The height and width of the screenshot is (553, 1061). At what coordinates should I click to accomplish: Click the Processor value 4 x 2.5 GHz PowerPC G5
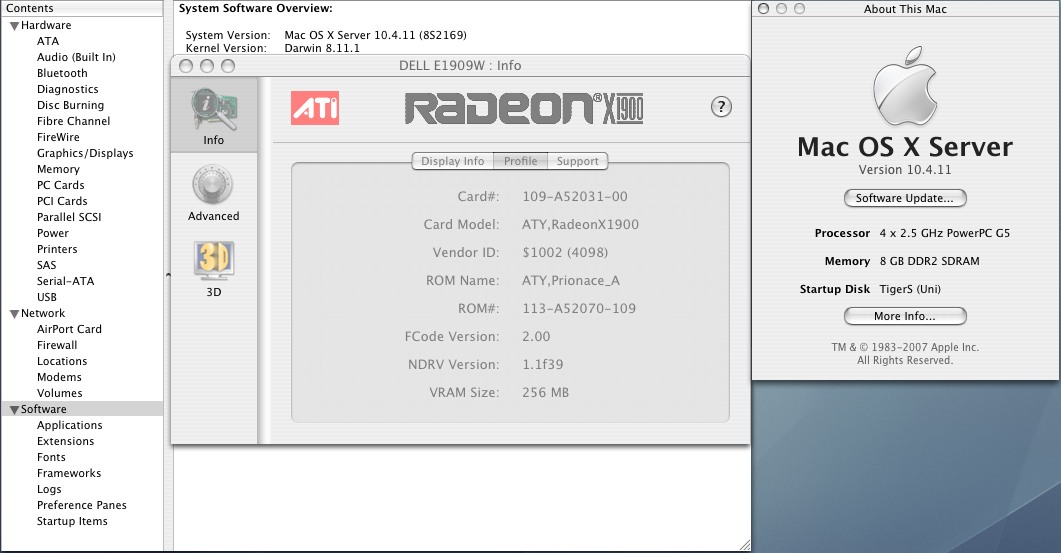click(x=945, y=234)
